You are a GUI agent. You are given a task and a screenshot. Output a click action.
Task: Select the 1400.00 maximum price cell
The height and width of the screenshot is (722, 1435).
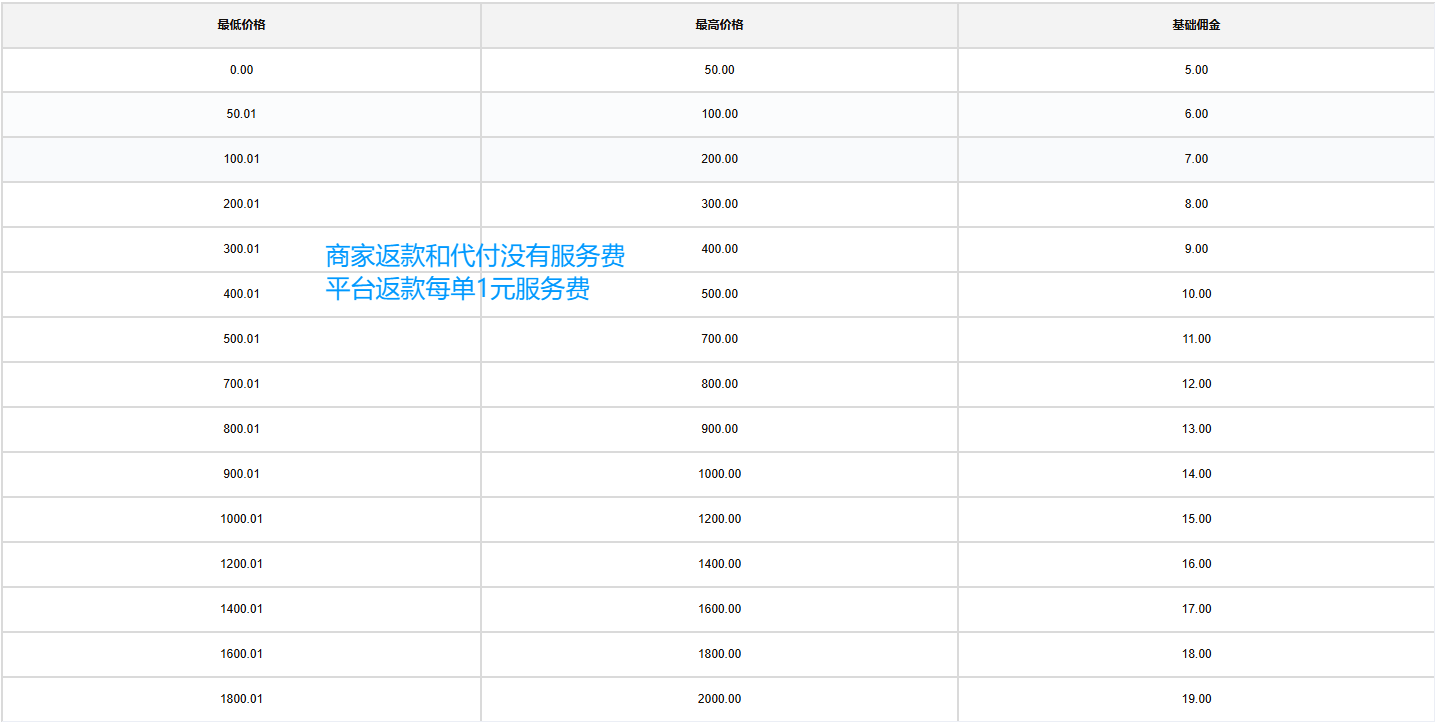pyautogui.click(x=719, y=564)
